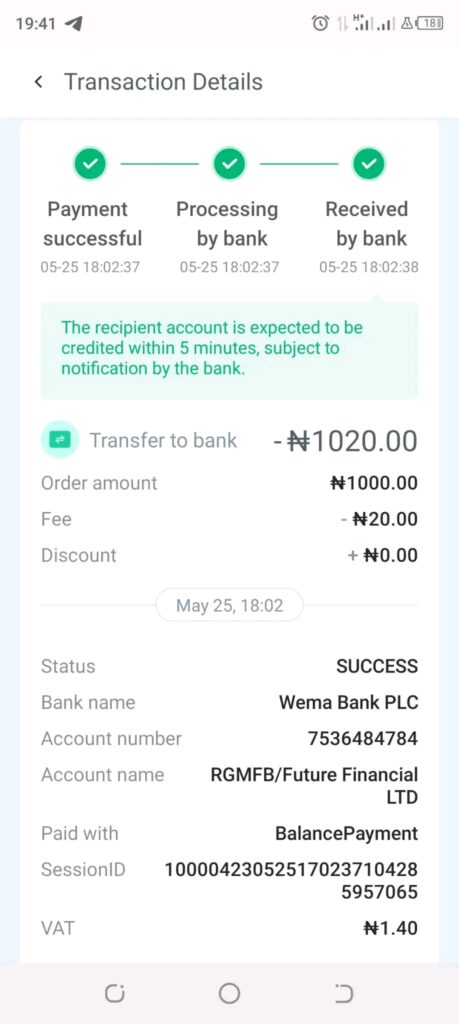Tap the alarm clock status bar icon
Image resolution: width=459 pixels, height=1024 pixels.
320,24
